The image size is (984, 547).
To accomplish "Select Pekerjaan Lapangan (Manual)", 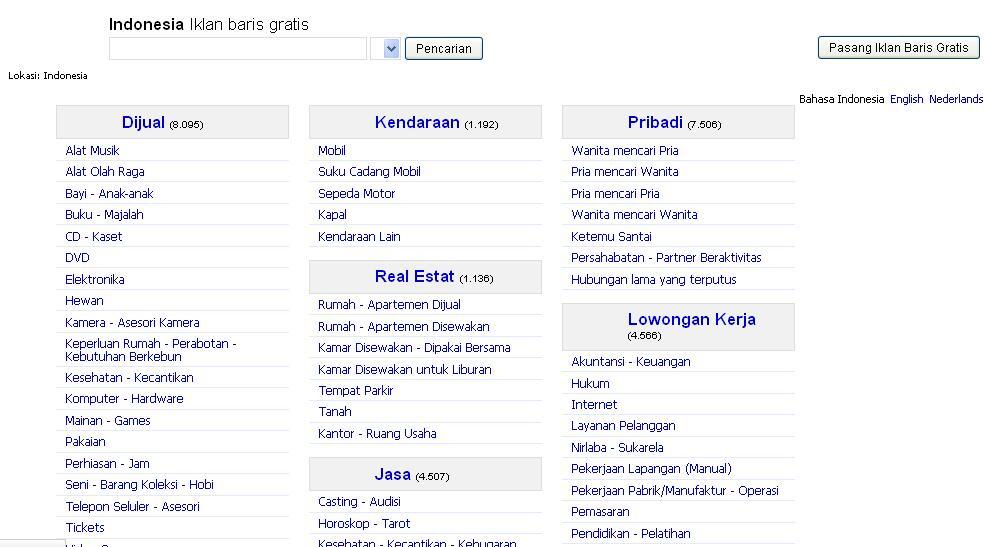I will (651, 469).
